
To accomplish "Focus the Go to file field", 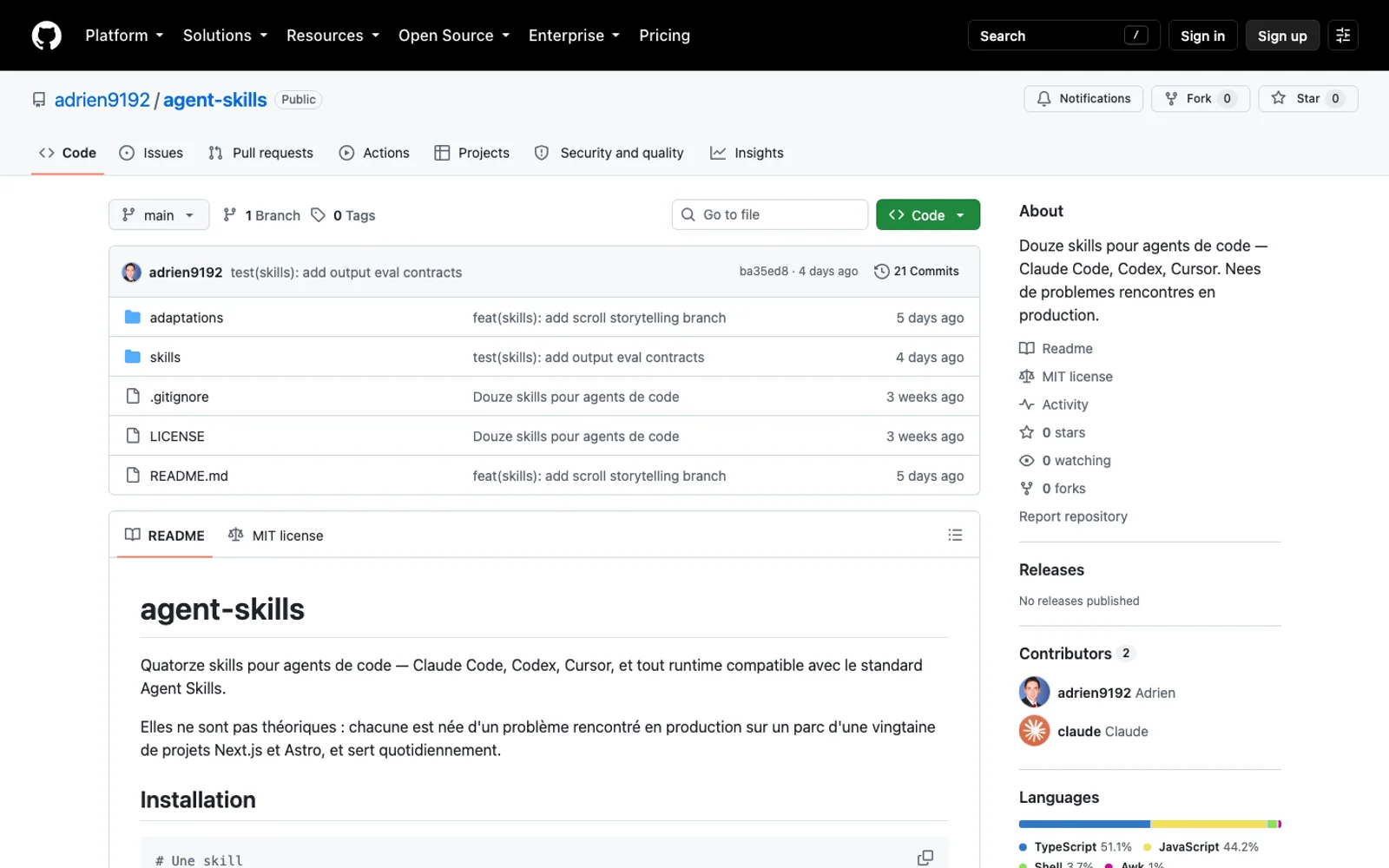I will 770,214.
